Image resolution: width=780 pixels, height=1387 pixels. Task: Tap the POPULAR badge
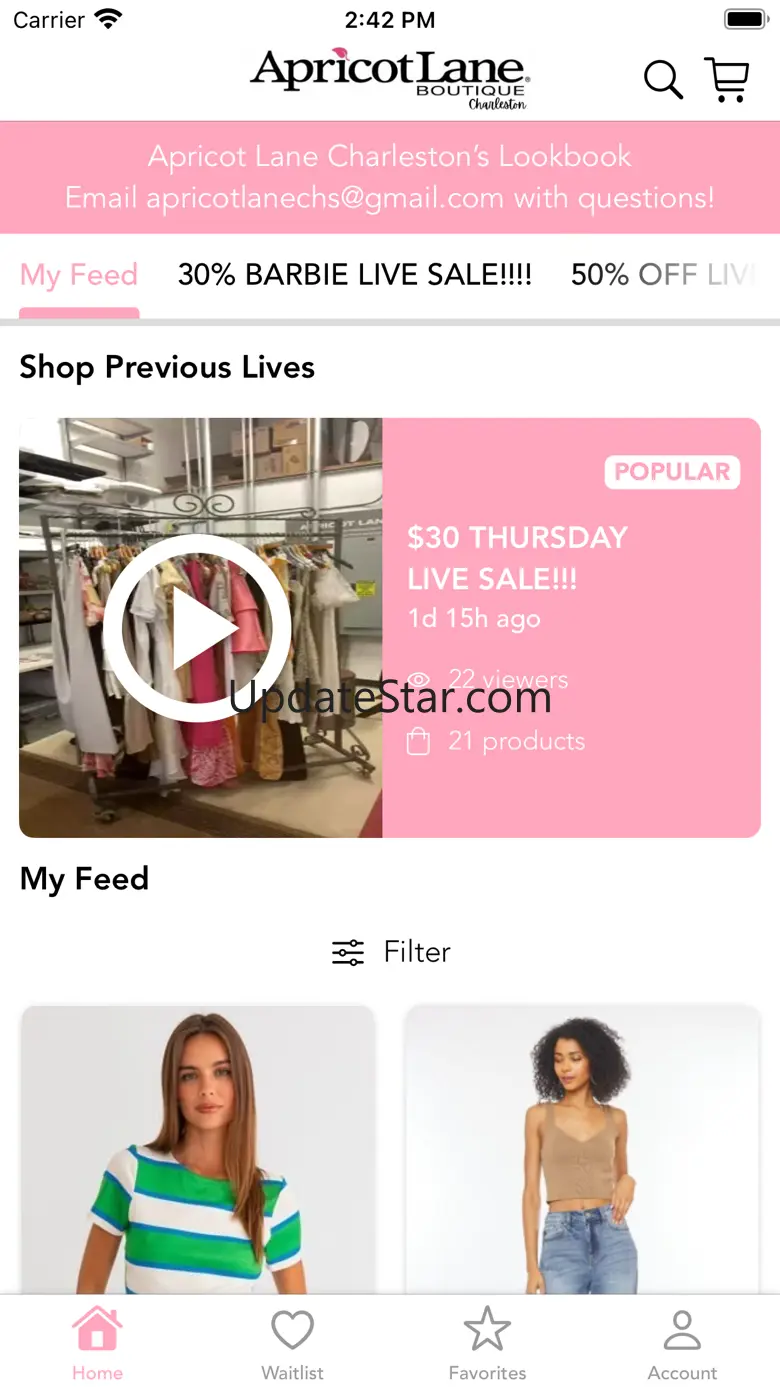672,472
